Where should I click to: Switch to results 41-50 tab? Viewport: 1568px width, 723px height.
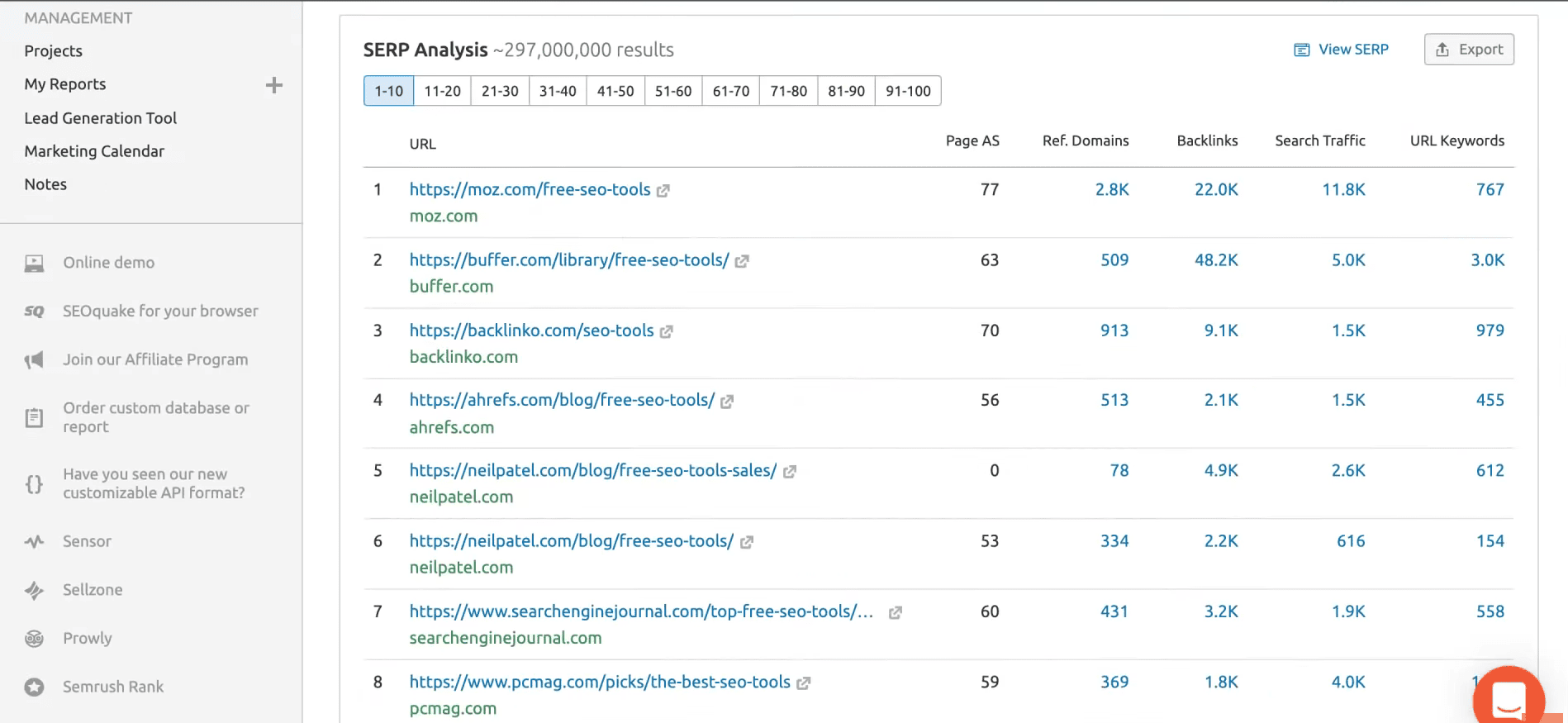(x=615, y=91)
